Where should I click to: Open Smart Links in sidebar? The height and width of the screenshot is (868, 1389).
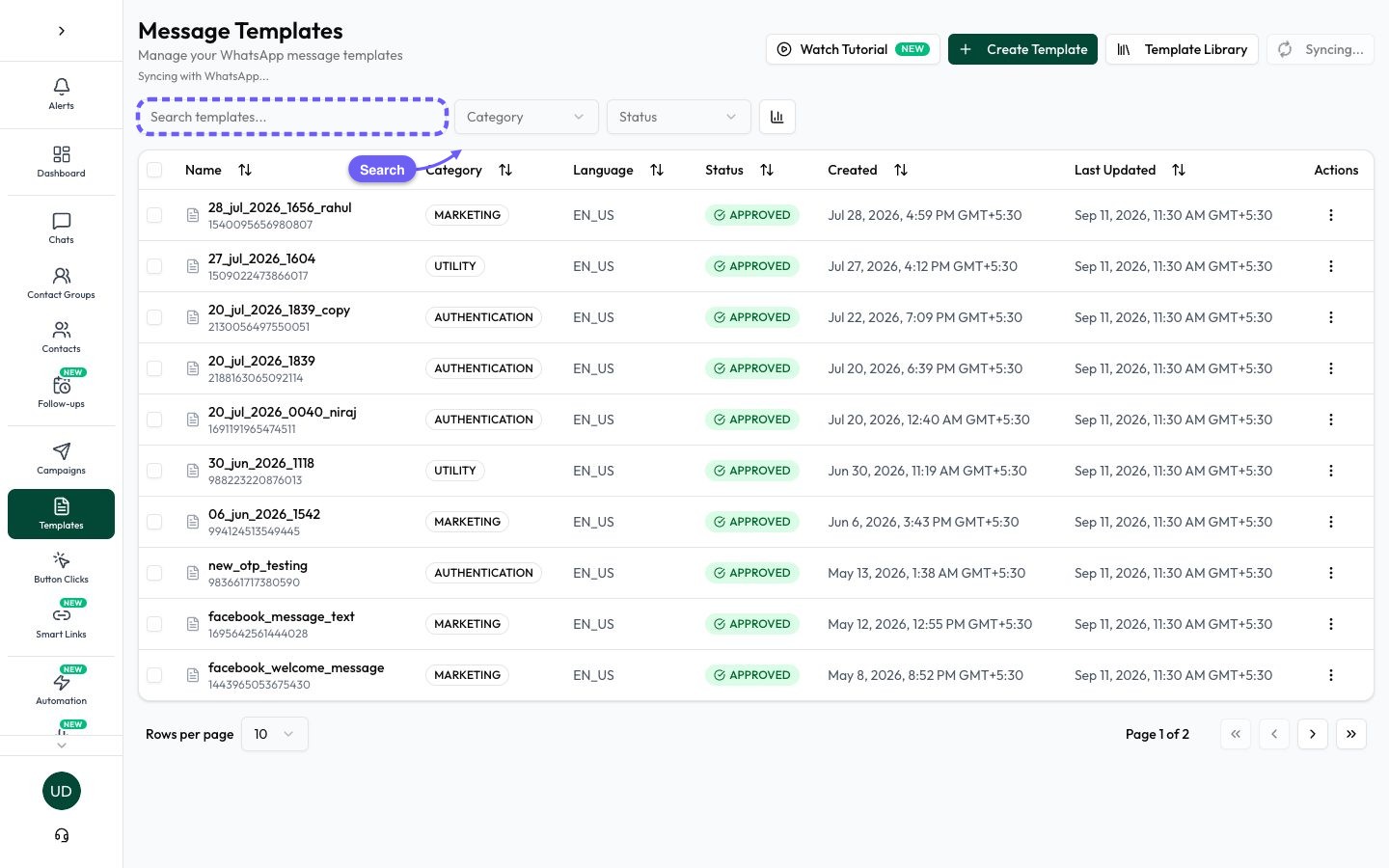click(61, 622)
